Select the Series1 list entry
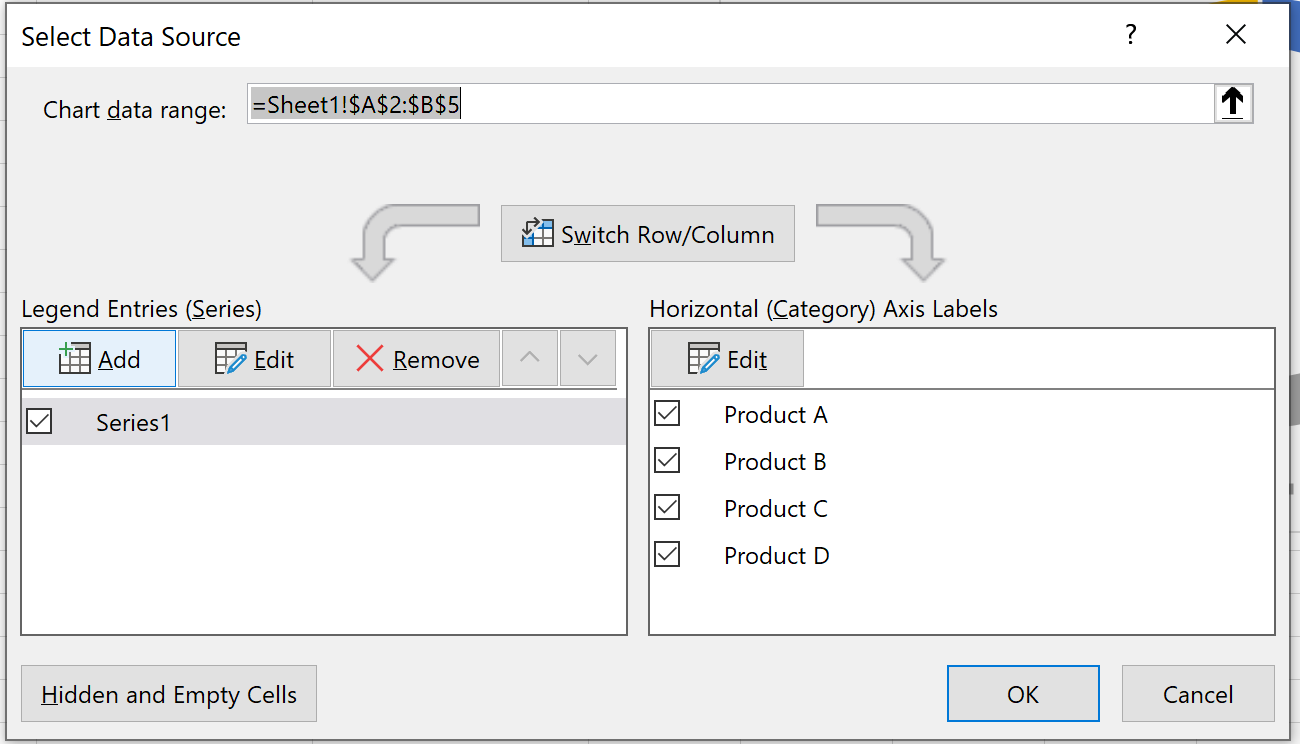 (x=324, y=422)
